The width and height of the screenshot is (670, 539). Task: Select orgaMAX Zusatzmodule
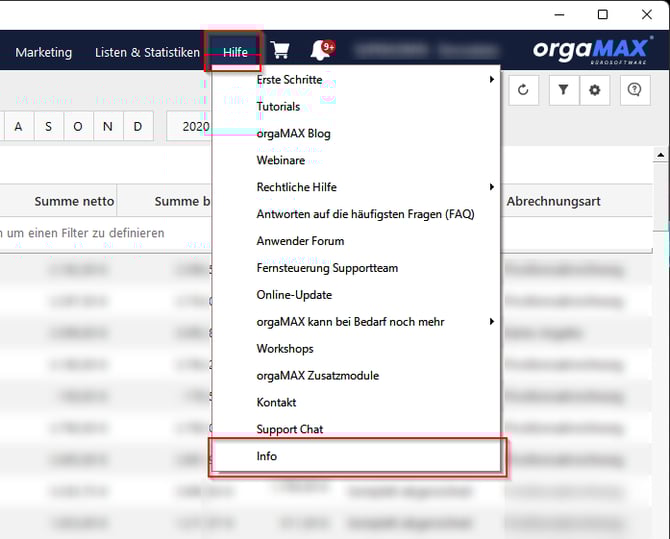(x=356, y=376)
